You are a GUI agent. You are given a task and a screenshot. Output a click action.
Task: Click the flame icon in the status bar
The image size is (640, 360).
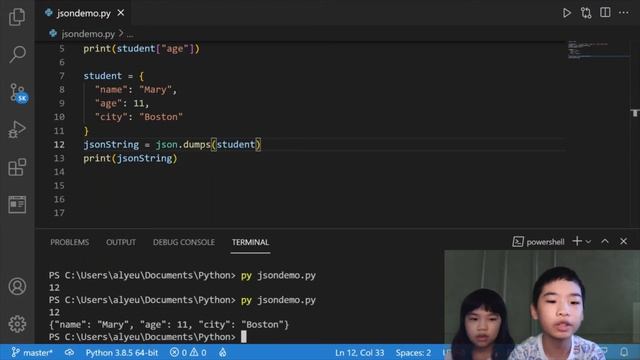(222, 353)
